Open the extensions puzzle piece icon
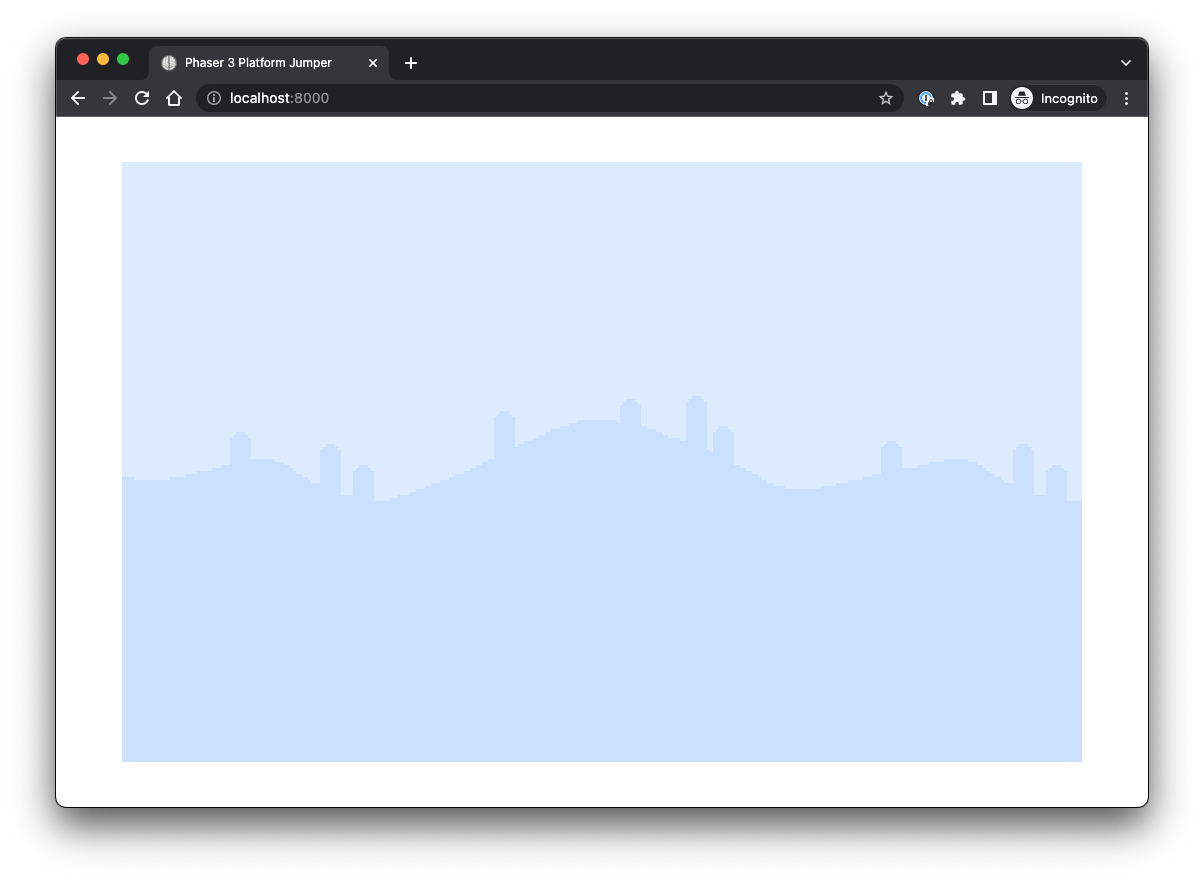The image size is (1204, 881). pyautogui.click(x=957, y=98)
